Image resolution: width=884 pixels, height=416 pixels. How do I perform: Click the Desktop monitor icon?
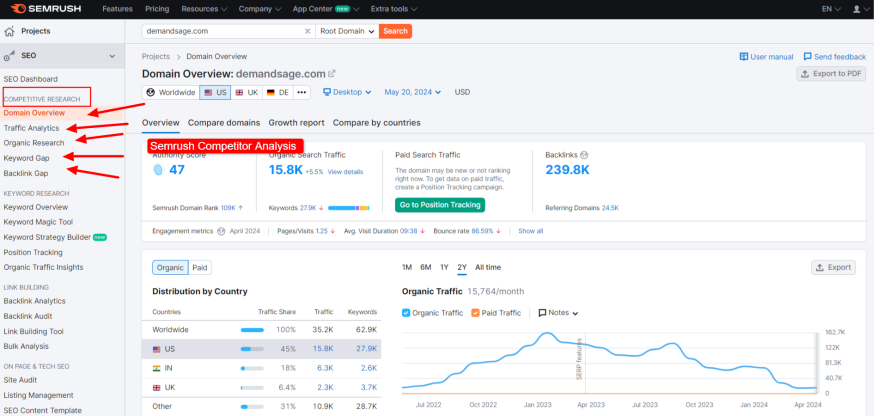(x=327, y=92)
